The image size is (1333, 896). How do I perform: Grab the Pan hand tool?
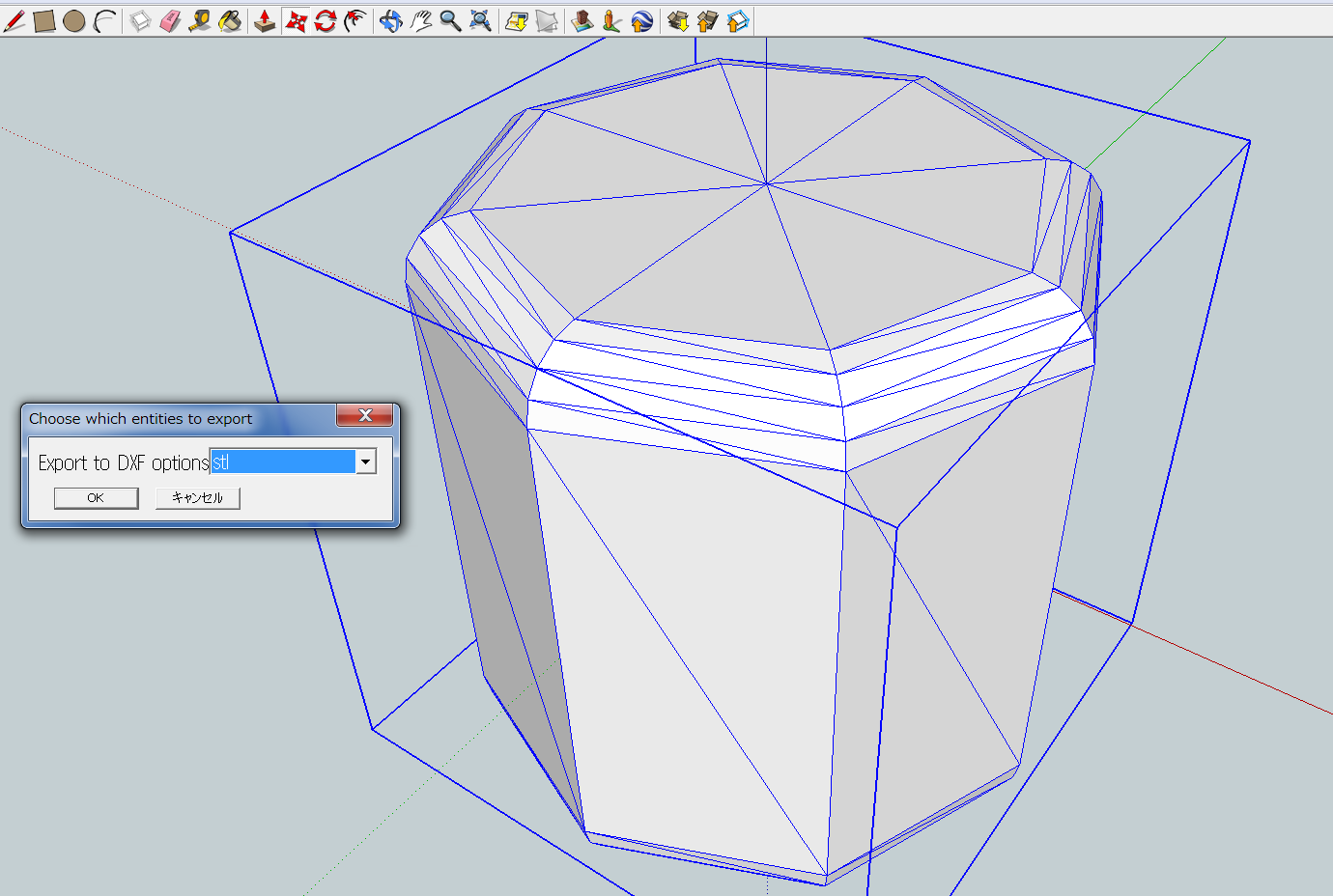[421, 19]
